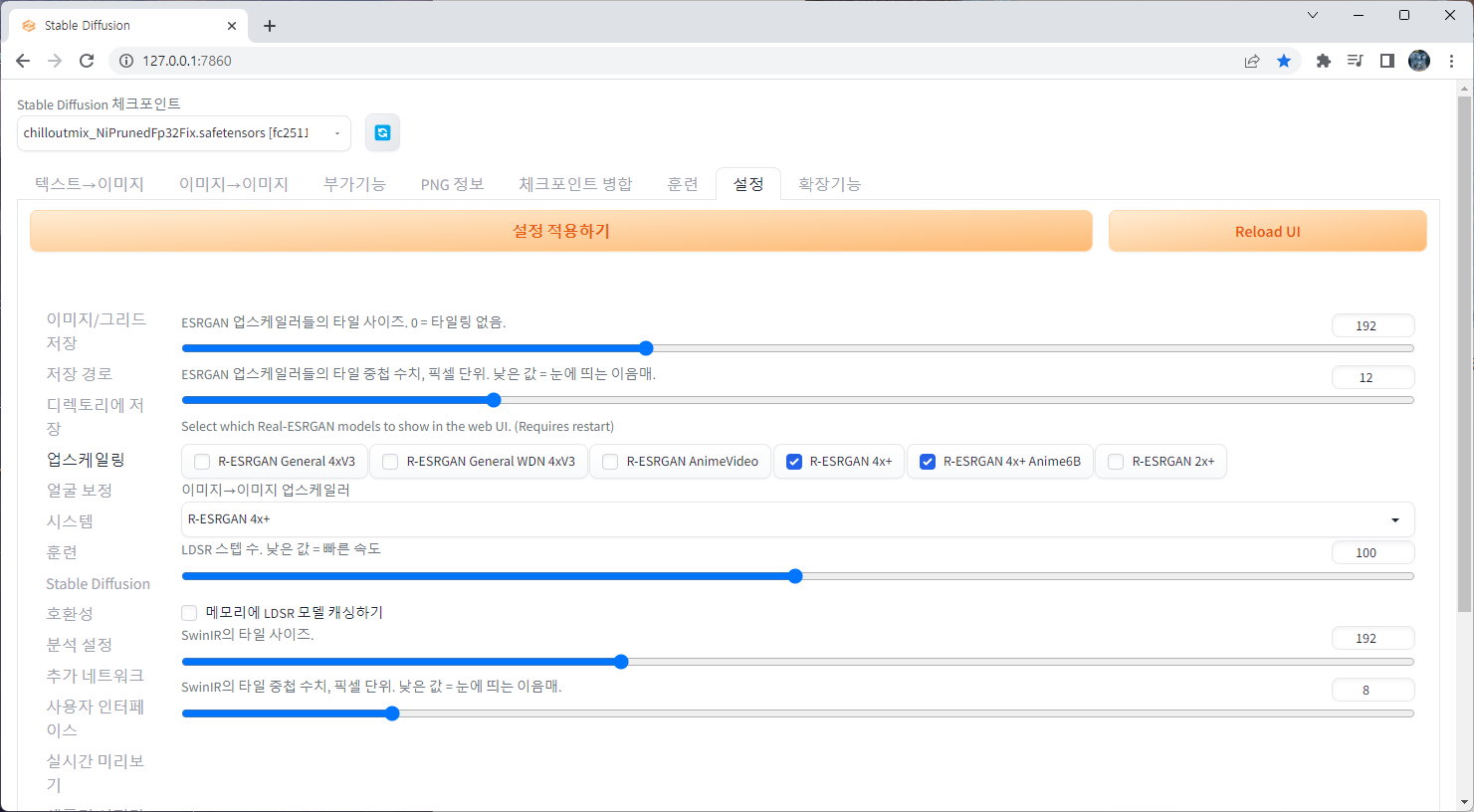
Task: Reload the browser page
Action: (87, 61)
